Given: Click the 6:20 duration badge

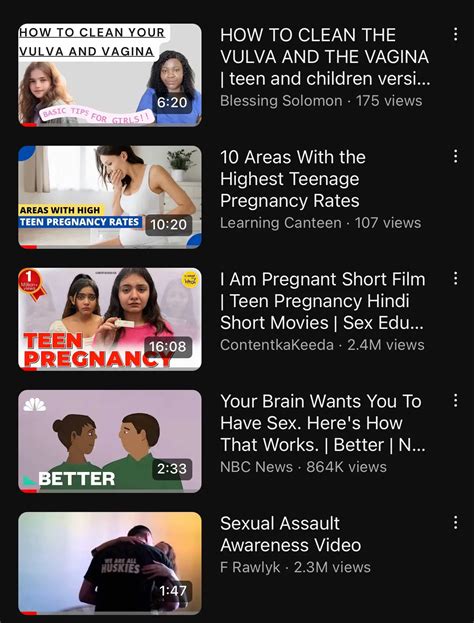Looking at the screenshot, I should (x=172, y=103).
